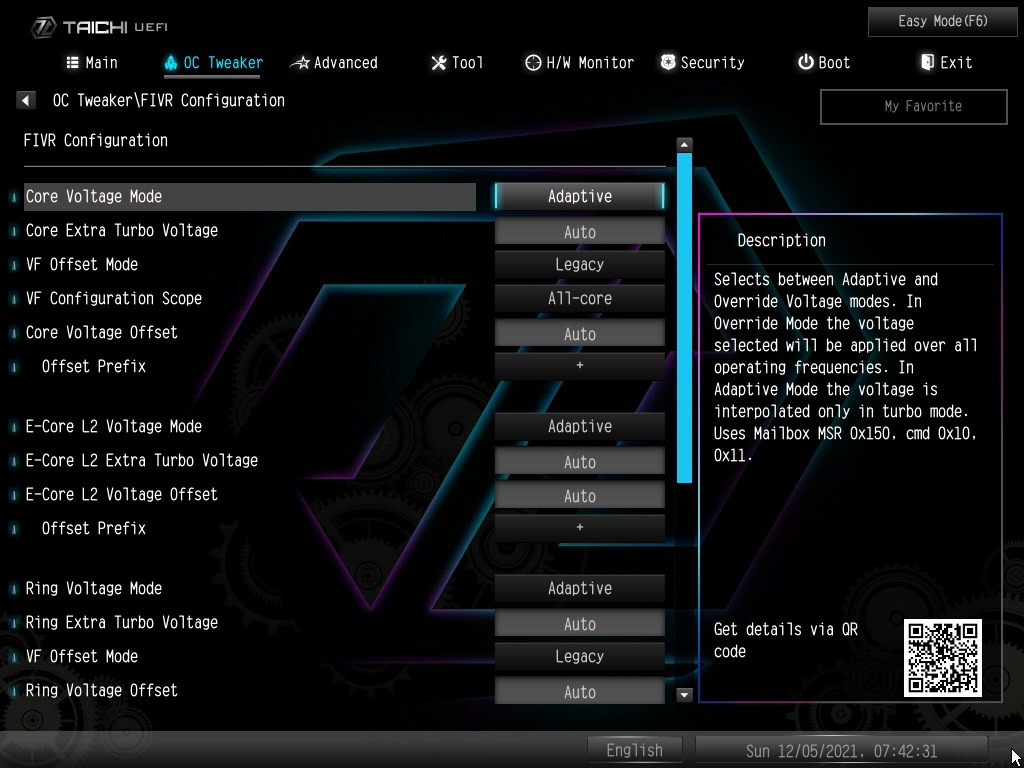Click the H/W Monitor gauge icon
This screenshot has height=768, width=1024.
click(533, 63)
